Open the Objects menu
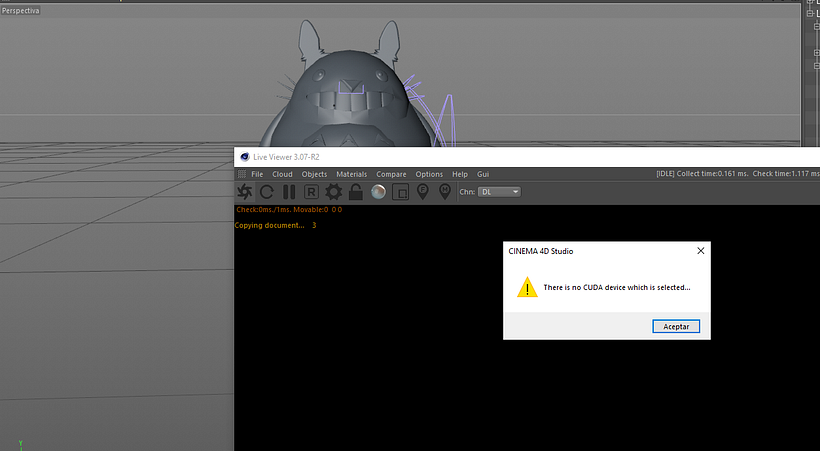Image resolution: width=820 pixels, height=451 pixels. tap(314, 174)
